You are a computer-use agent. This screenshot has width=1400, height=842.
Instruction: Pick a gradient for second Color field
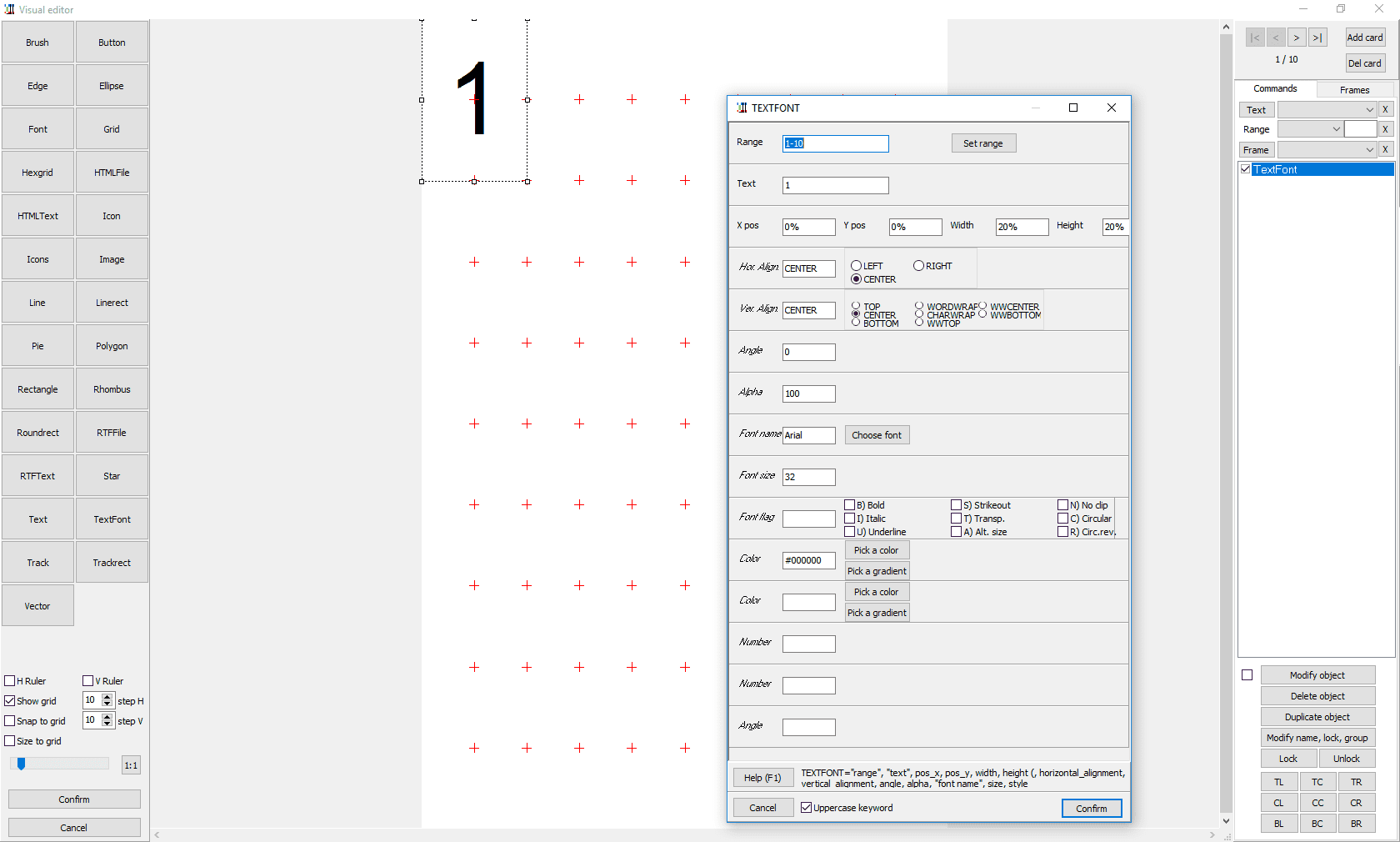pos(877,613)
